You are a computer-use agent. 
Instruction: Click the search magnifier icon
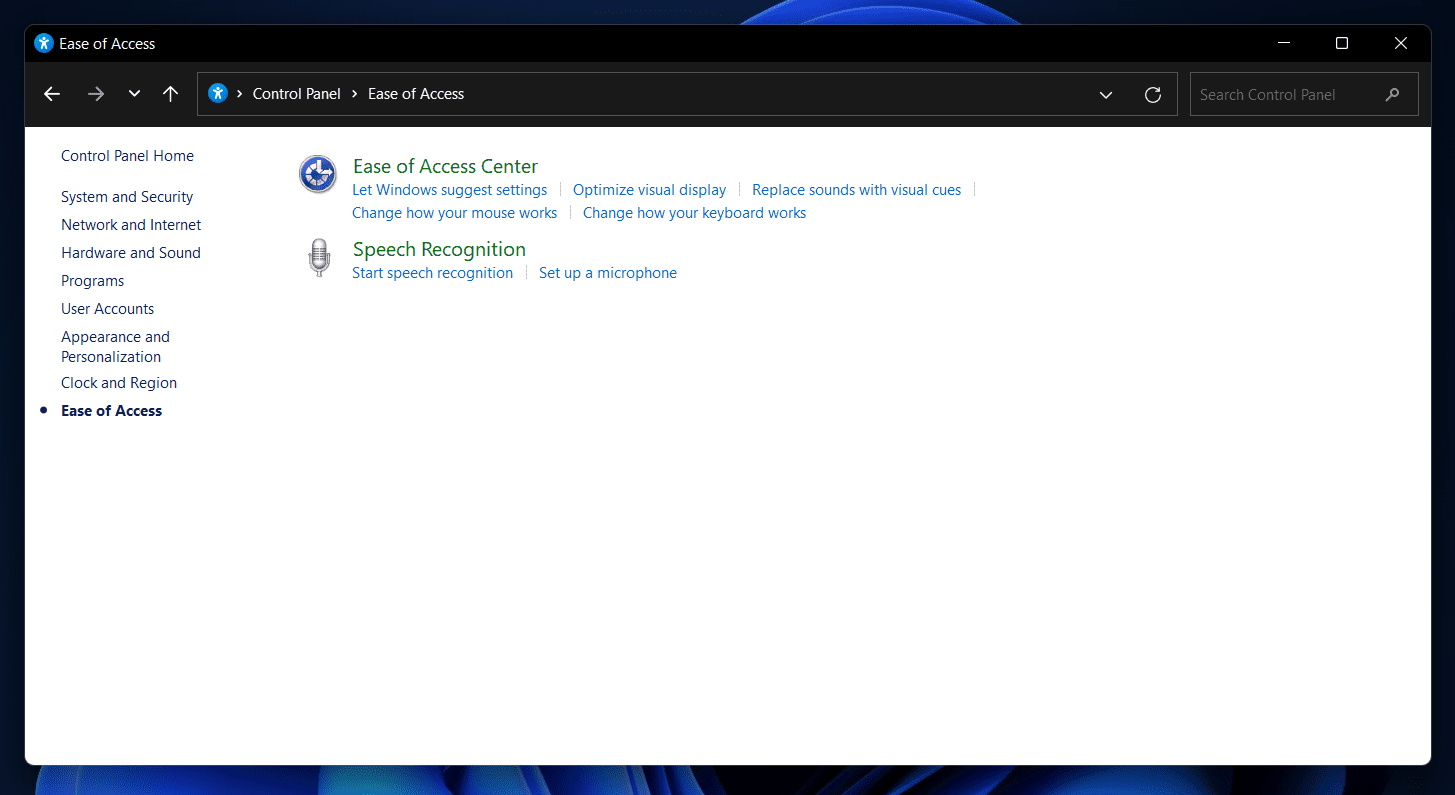click(x=1392, y=95)
